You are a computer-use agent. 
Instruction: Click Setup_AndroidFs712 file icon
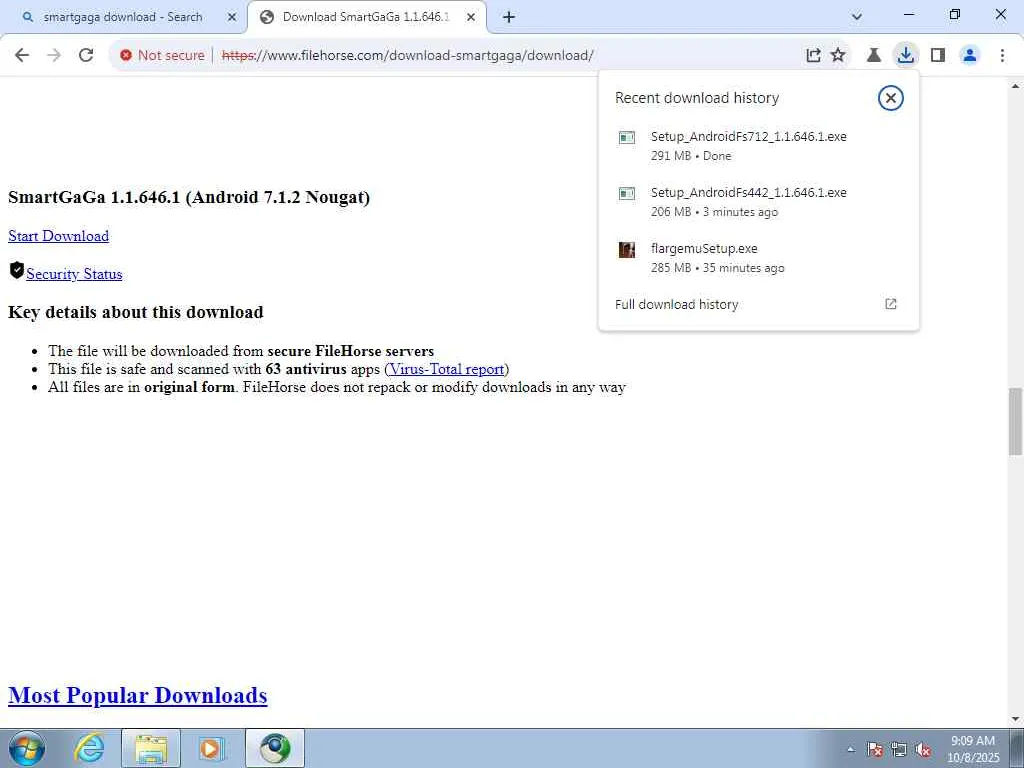pos(627,137)
